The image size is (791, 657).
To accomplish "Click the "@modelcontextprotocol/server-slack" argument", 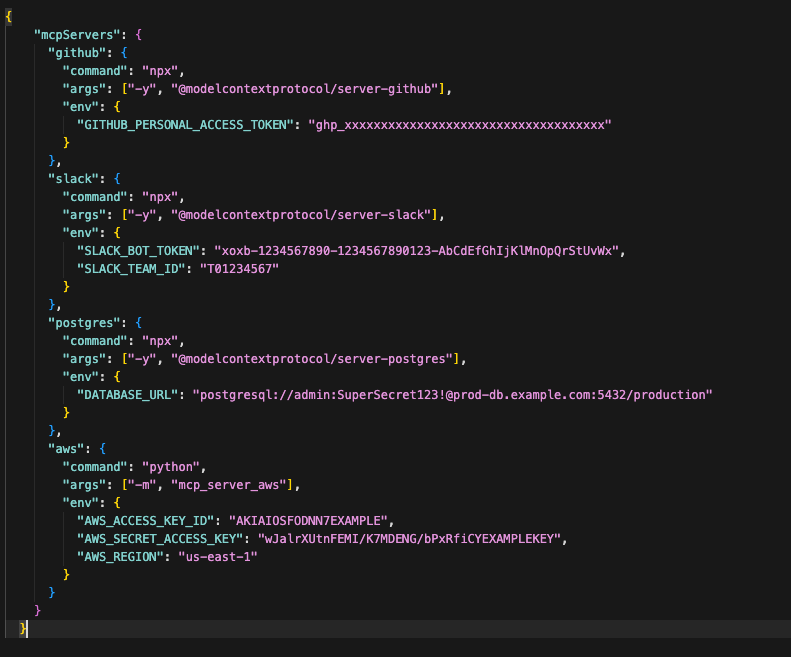I will (305, 214).
